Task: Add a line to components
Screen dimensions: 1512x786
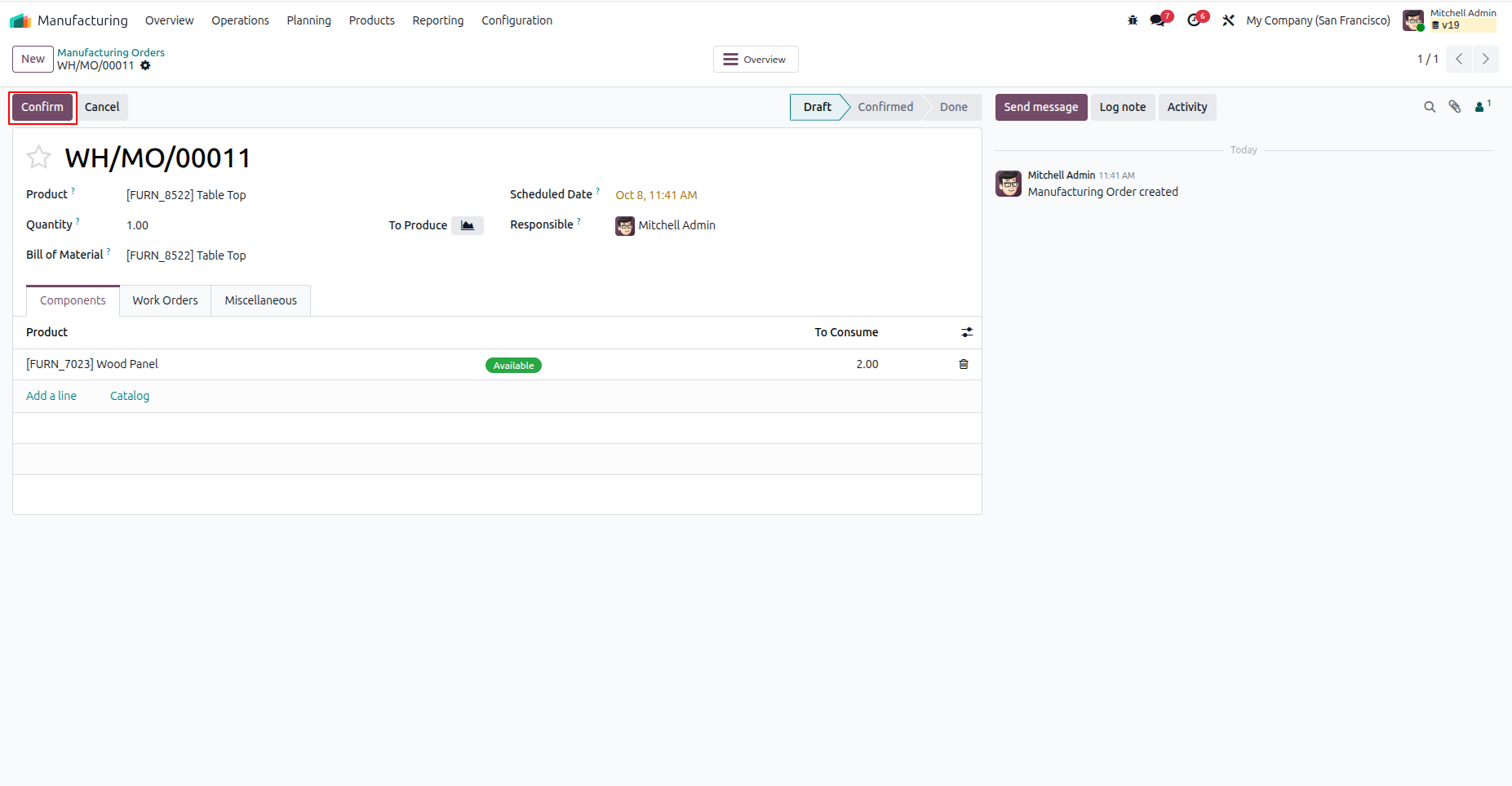Action: click(x=51, y=396)
